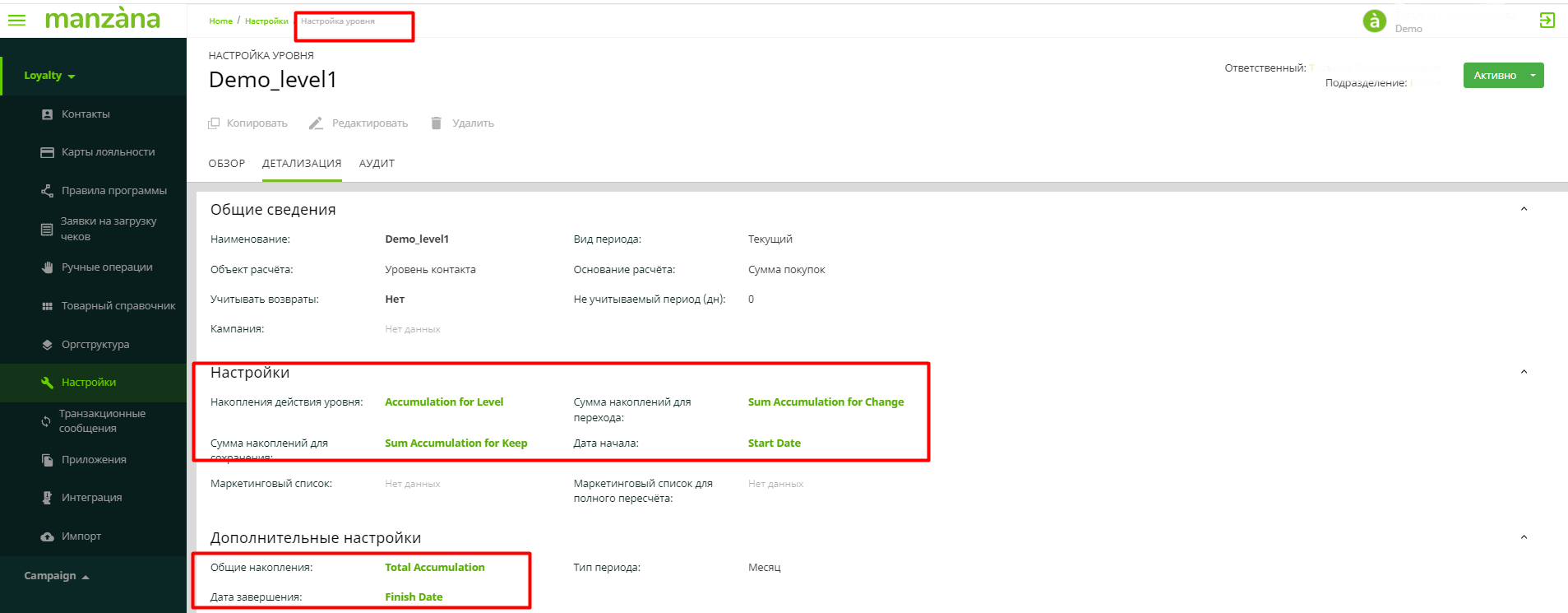Open Карты лояльности in the sidebar
The height and width of the screenshot is (613, 1568).
click(x=108, y=152)
